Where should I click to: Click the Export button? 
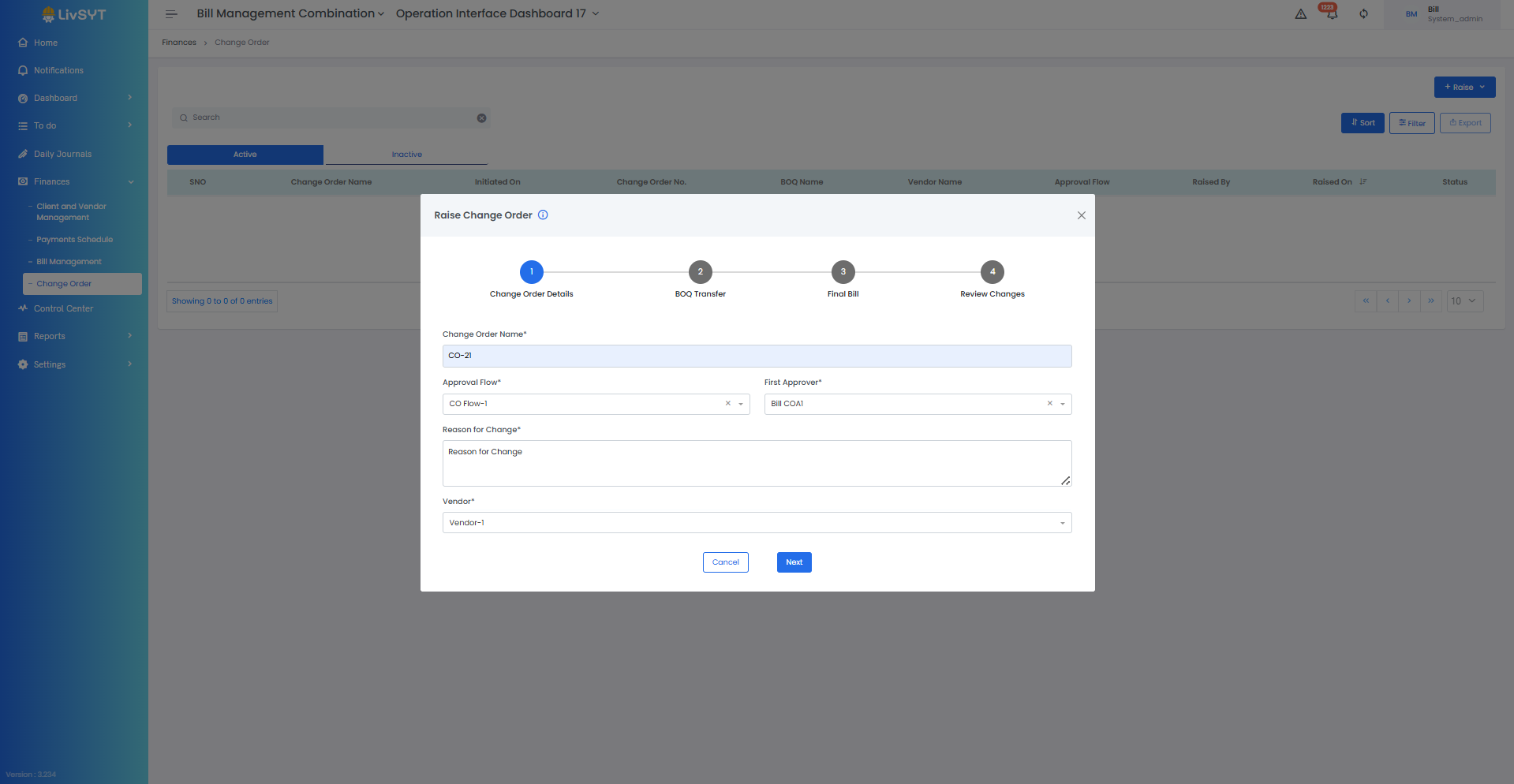pyautogui.click(x=1465, y=123)
